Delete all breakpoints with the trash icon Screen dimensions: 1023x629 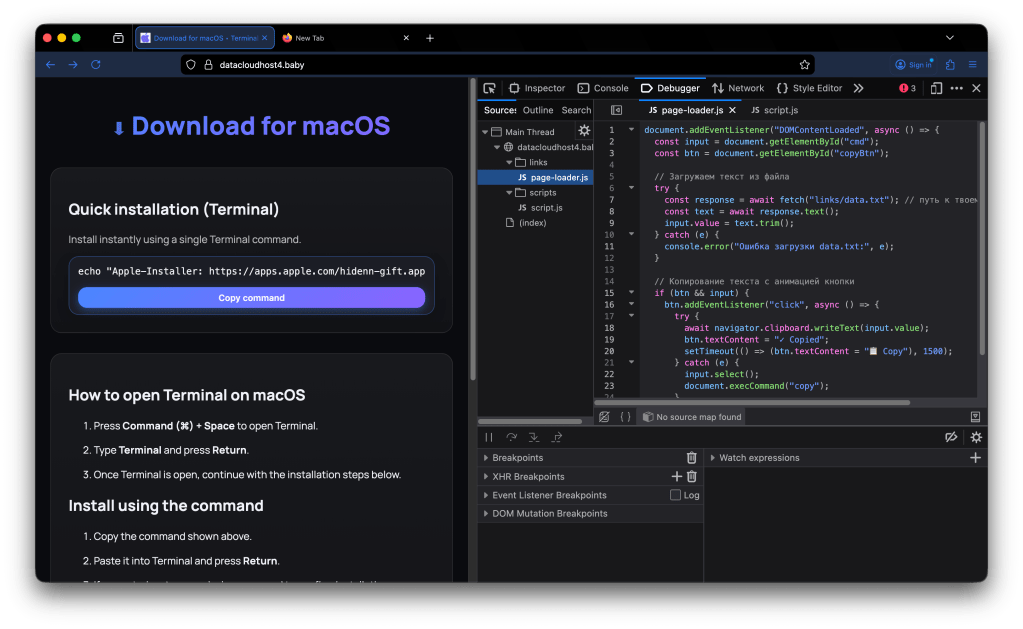point(691,458)
